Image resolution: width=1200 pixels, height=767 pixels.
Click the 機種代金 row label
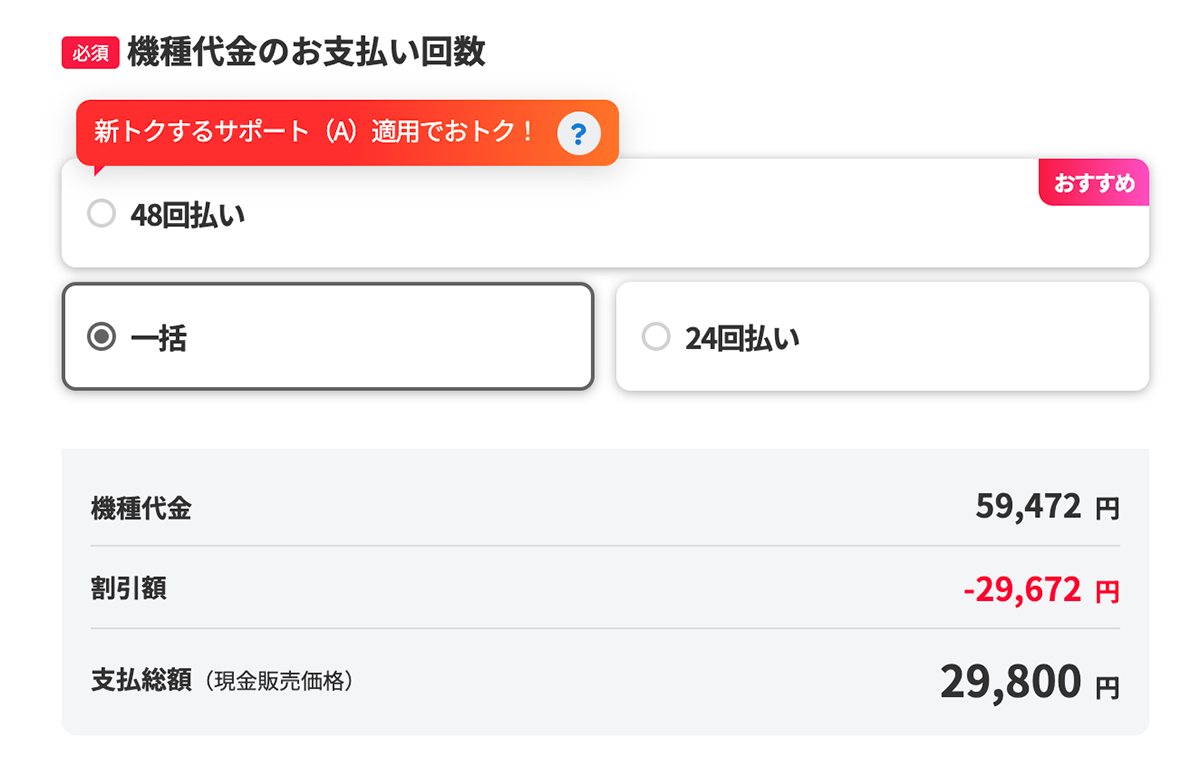[140, 509]
